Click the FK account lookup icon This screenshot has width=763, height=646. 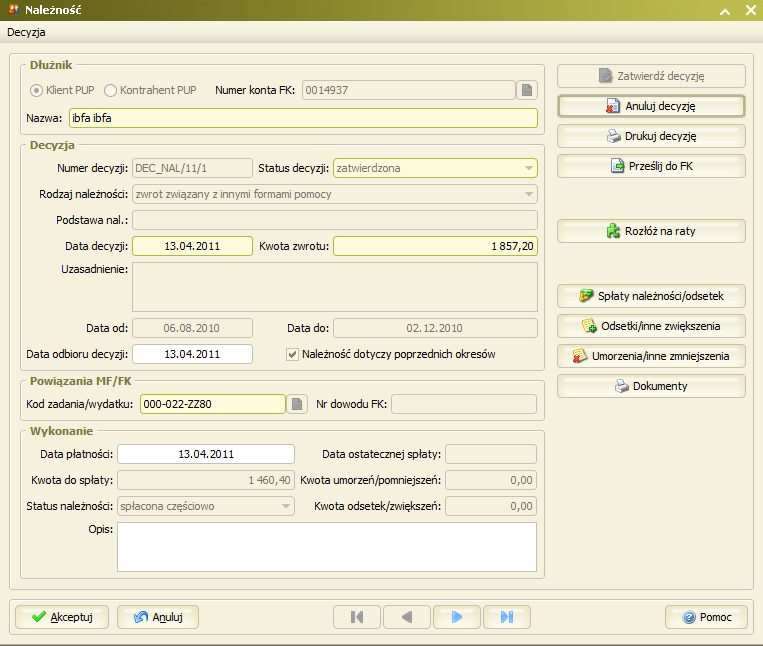[527, 90]
